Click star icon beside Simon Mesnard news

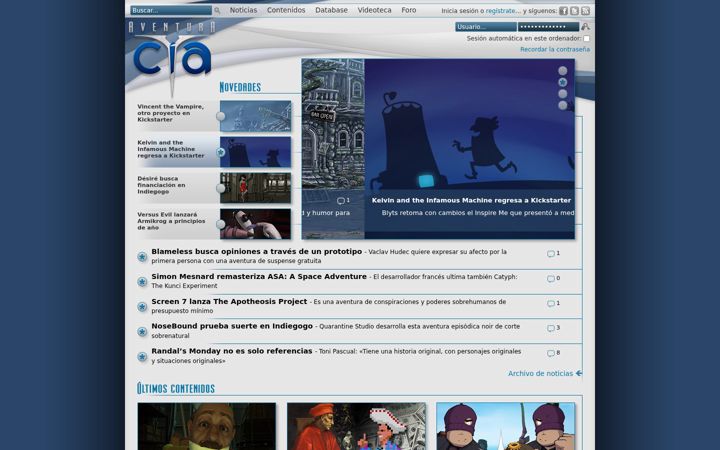click(x=142, y=281)
